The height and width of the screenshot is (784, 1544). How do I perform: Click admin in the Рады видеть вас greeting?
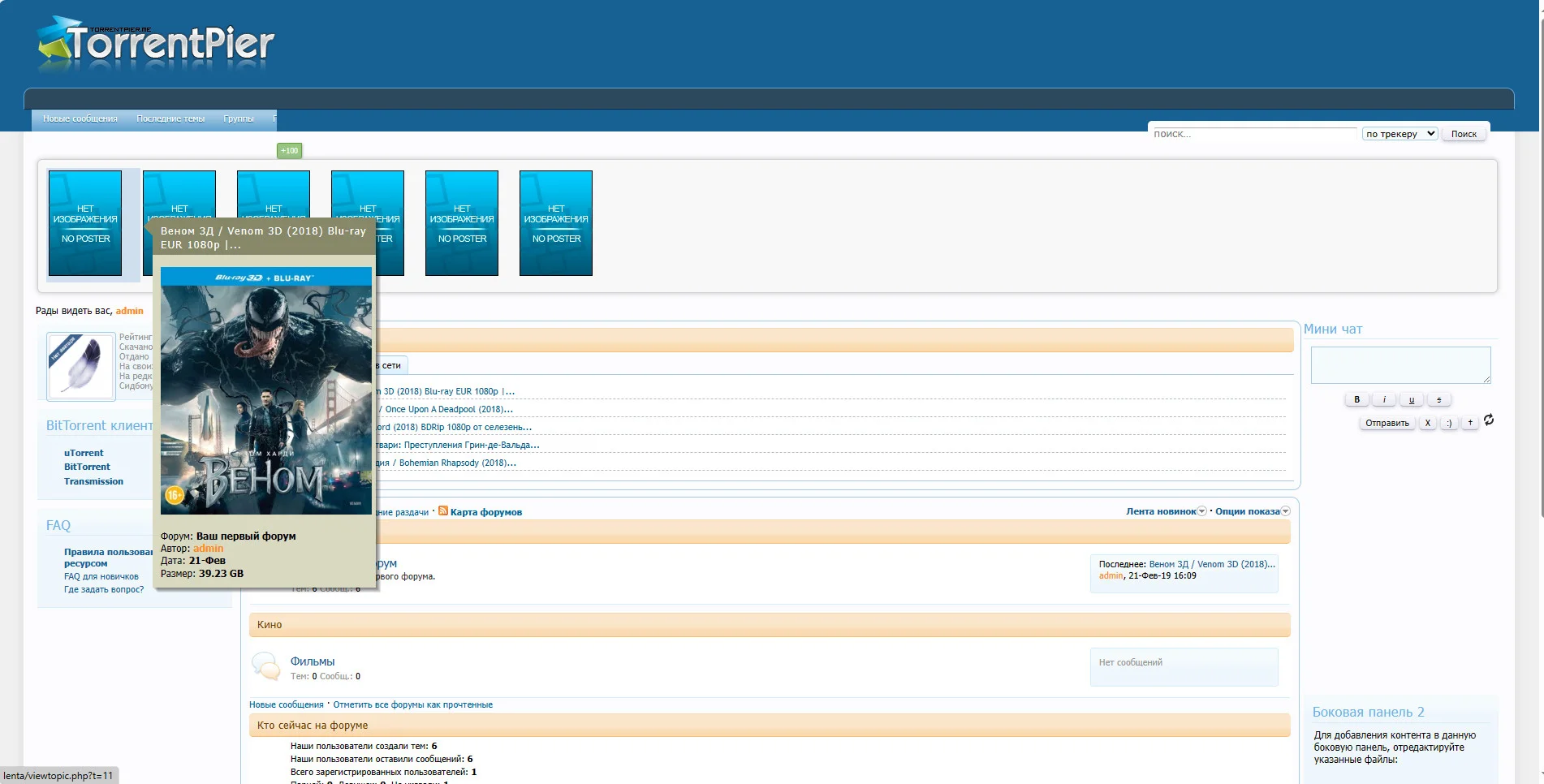coord(129,311)
